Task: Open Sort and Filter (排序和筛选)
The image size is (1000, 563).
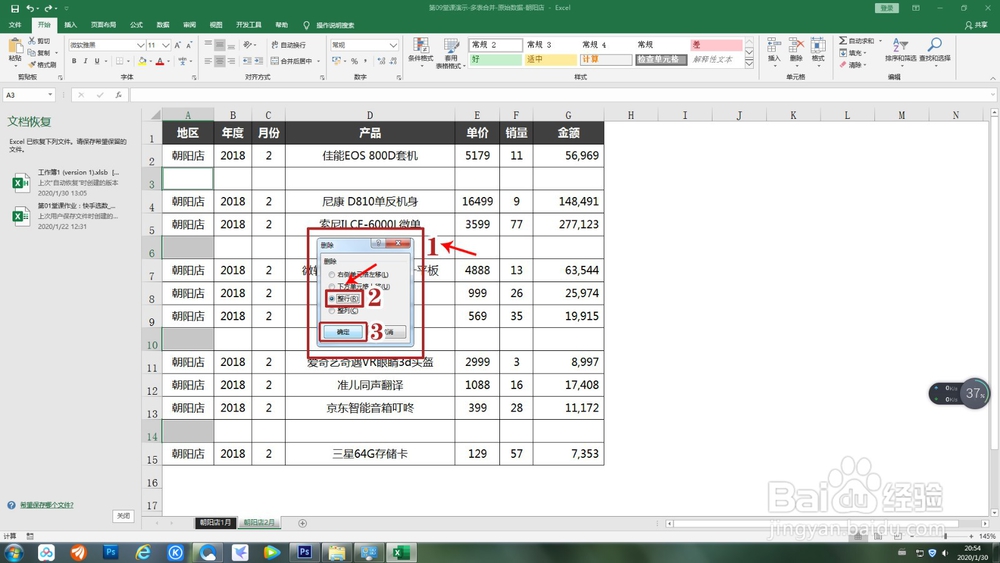Action: coord(900,50)
